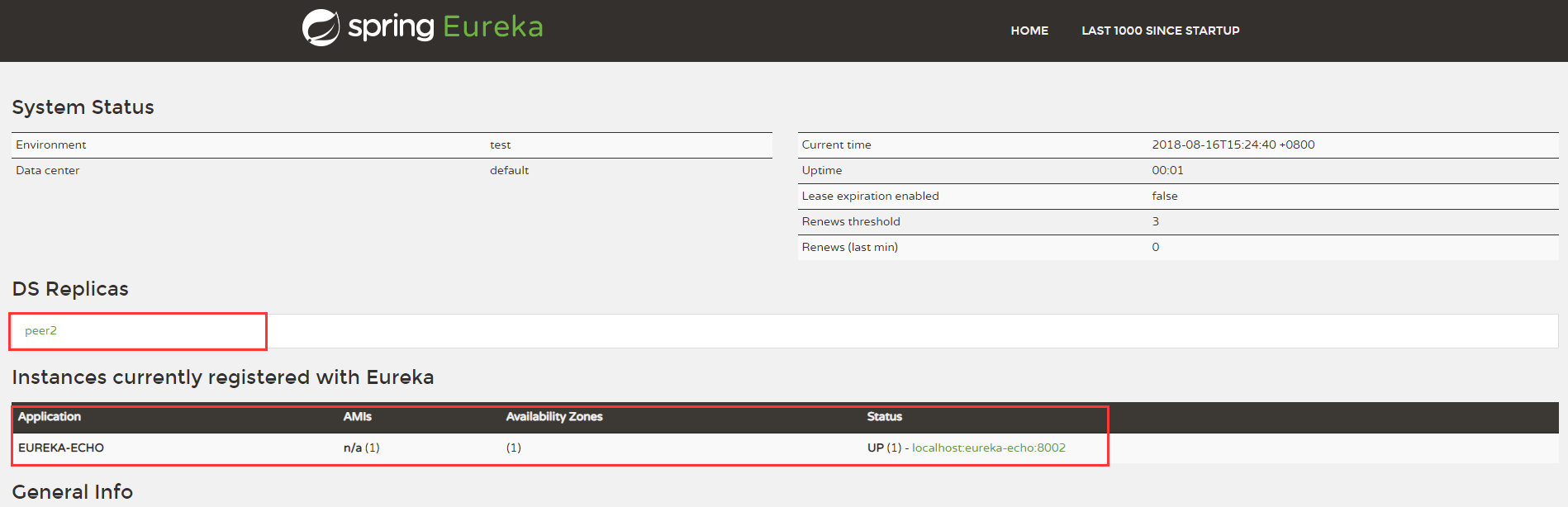Click the AMIs column header
Image resolution: width=1568 pixels, height=507 pixels.
coord(358,416)
